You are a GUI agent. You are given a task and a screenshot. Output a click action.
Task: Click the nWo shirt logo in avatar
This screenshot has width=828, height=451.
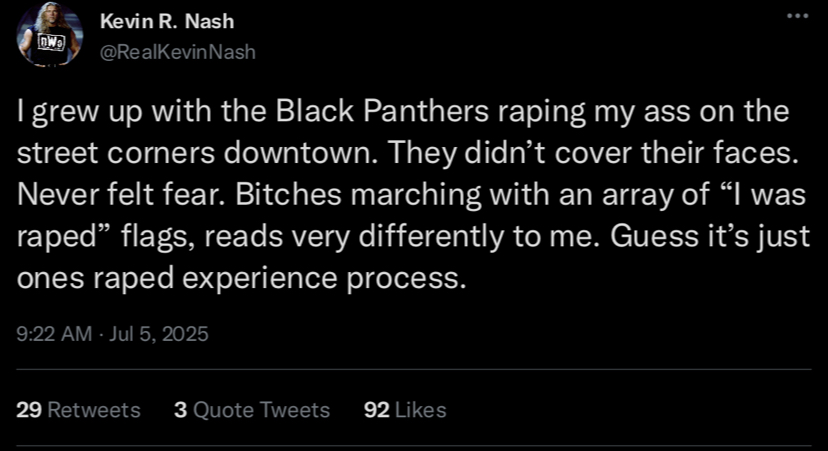pyautogui.click(x=47, y=43)
